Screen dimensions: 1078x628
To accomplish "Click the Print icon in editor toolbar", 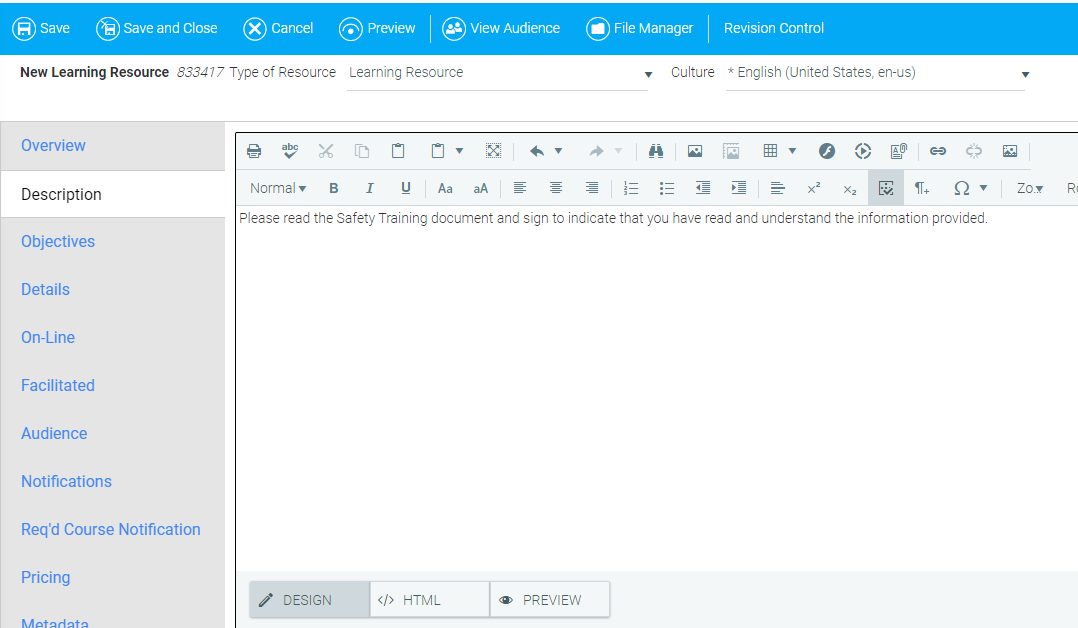I will pos(254,151).
